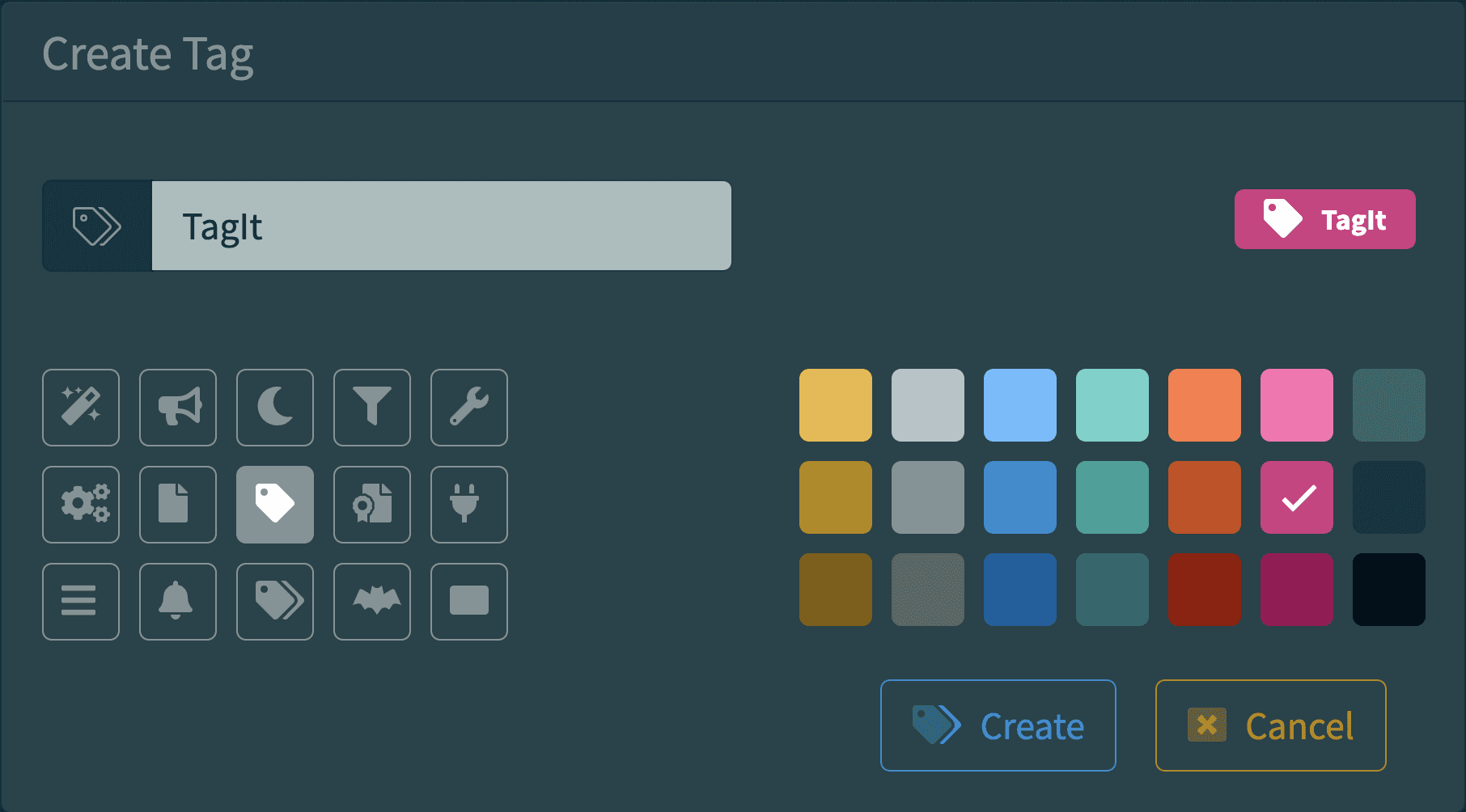Image resolution: width=1466 pixels, height=812 pixels.
Task: Select the hamburger lines icon
Action: tap(81, 602)
